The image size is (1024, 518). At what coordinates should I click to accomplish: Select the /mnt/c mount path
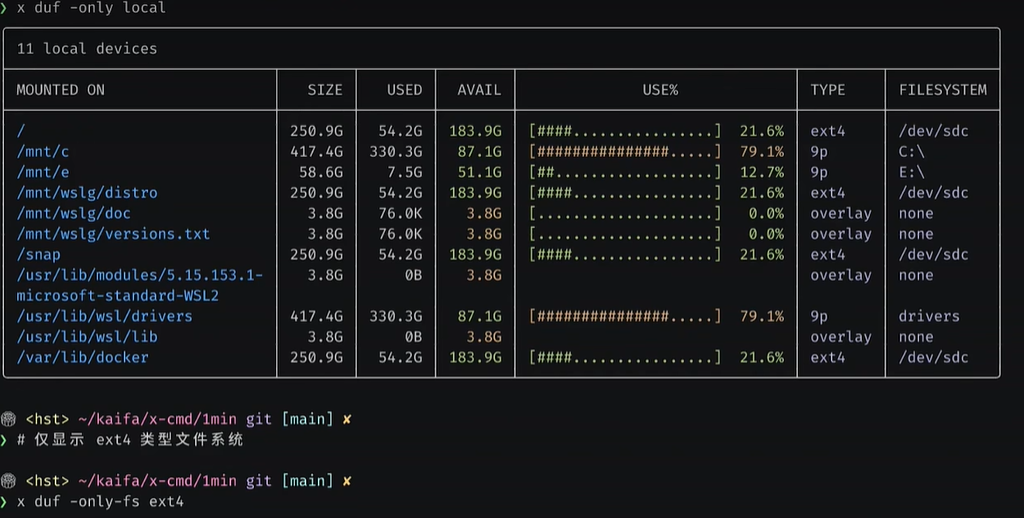click(43, 152)
